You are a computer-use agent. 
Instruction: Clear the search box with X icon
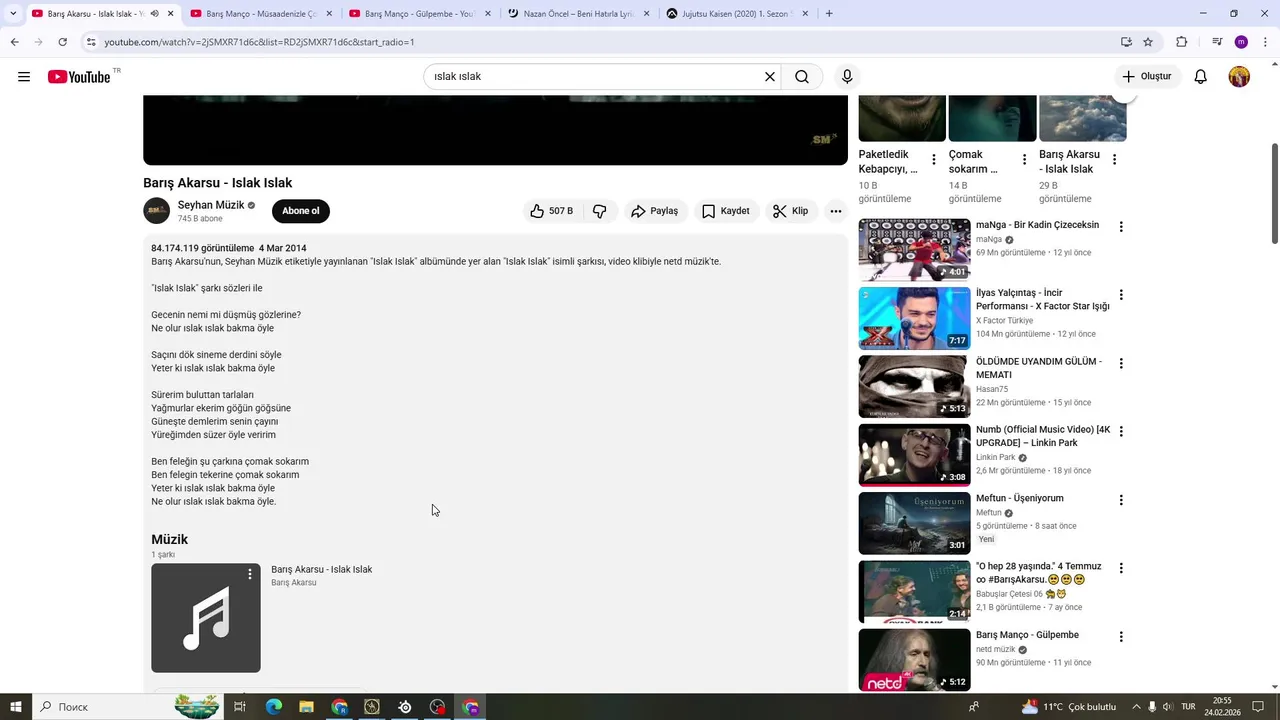(770, 77)
